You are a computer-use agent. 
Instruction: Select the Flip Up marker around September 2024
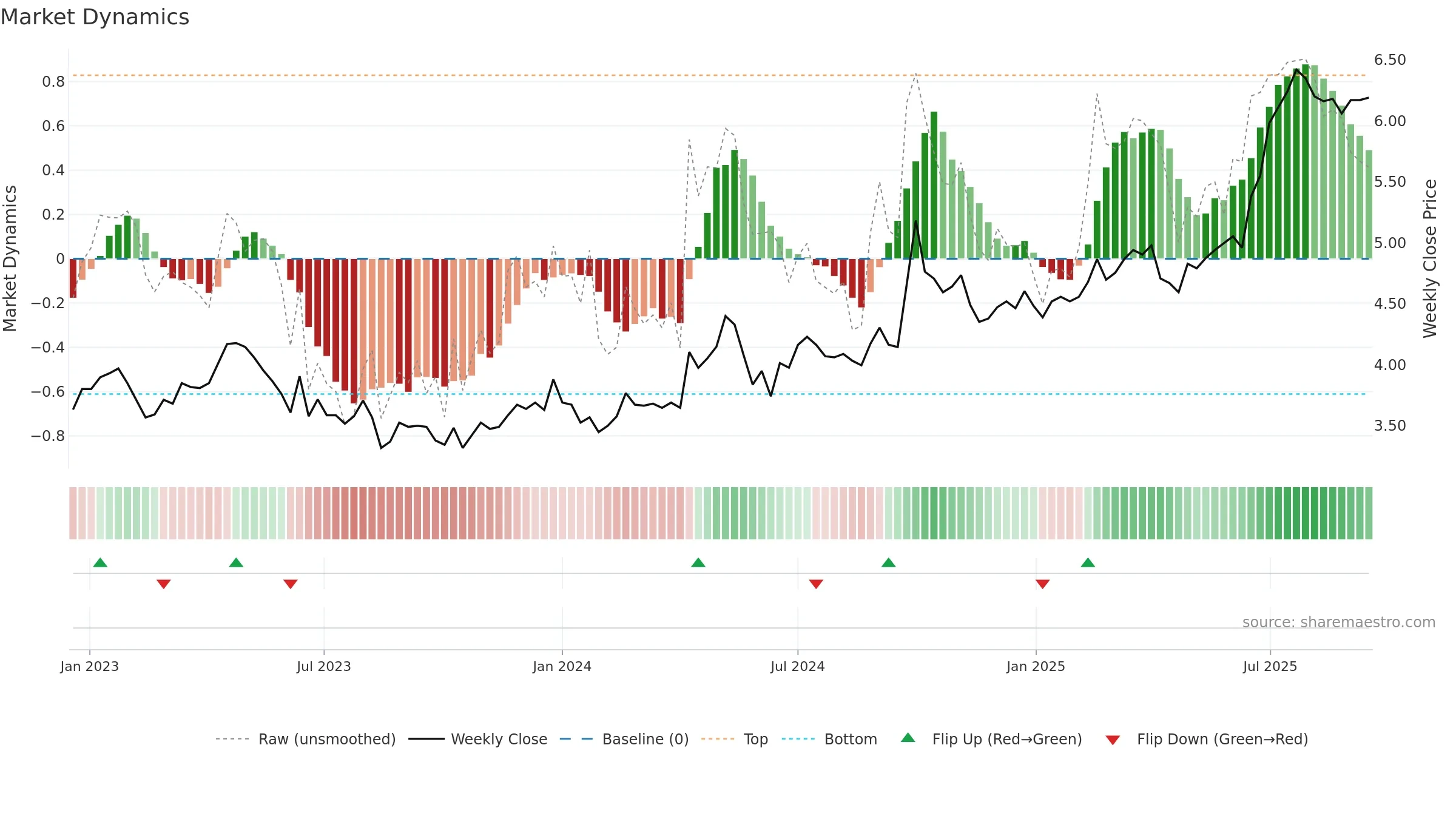(889, 562)
